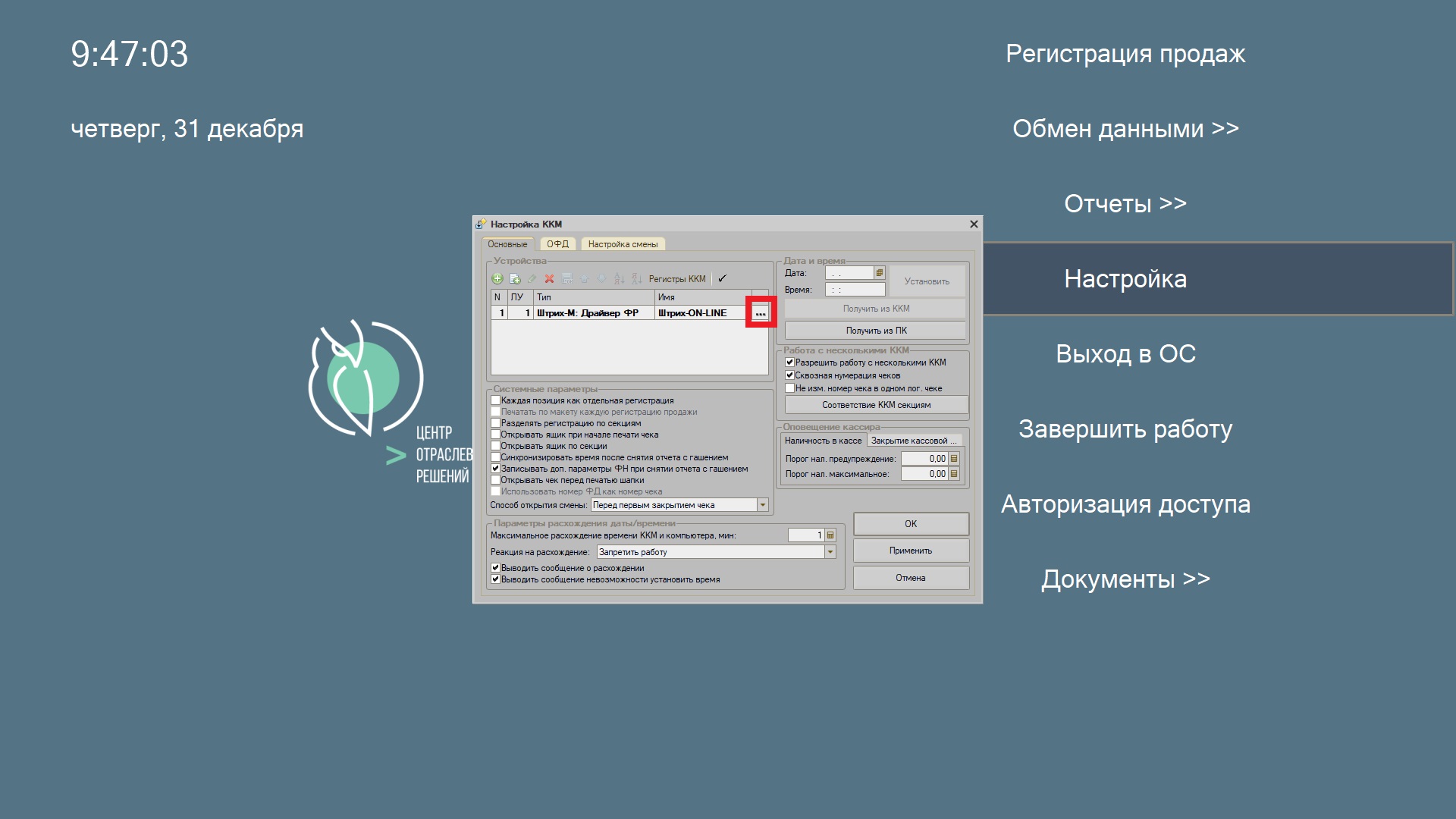1456x819 pixels.
Task: Click the add new device icon in toolbar
Action: click(497, 278)
